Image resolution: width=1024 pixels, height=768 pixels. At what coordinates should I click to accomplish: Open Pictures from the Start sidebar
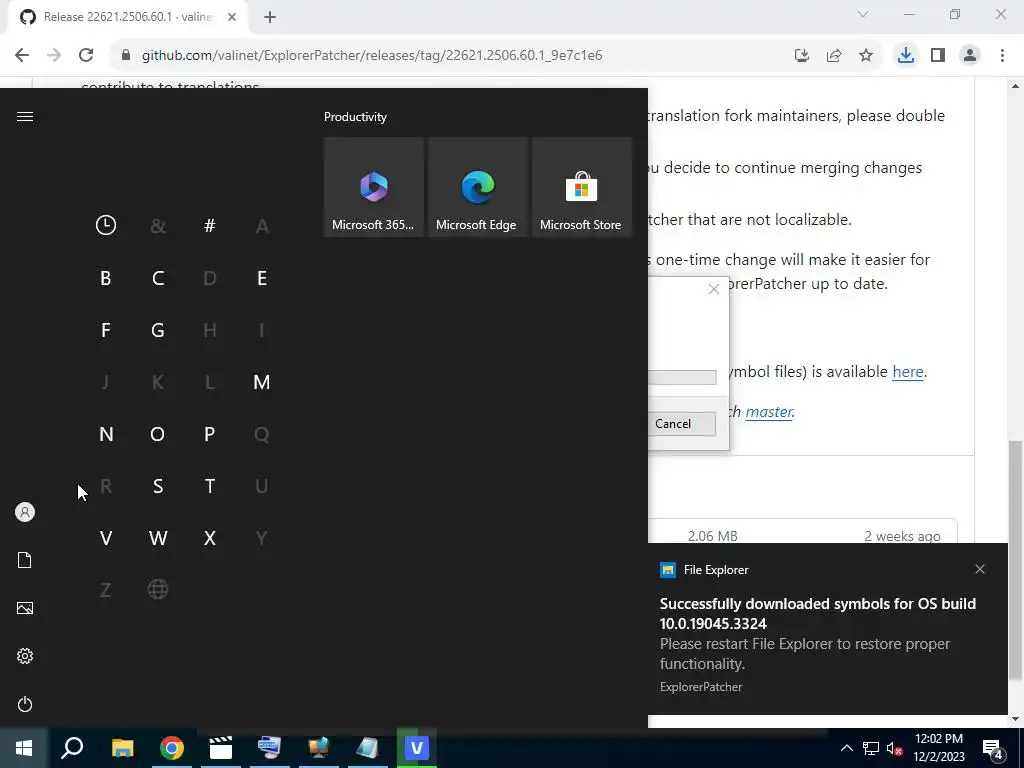point(25,608)
